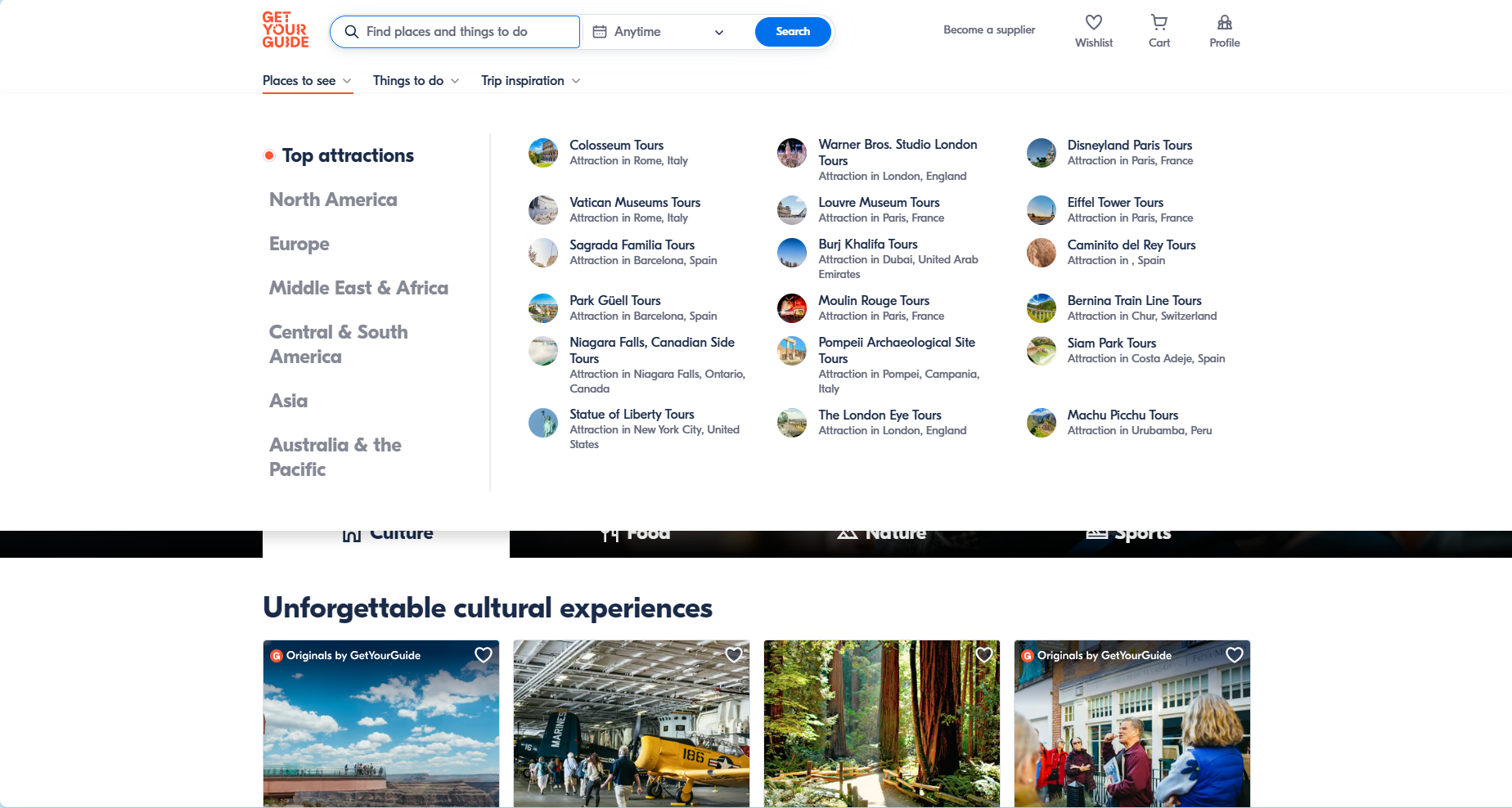Click The London Eye thumbnail icon
The height and width of the screenshot is (808, 1512).
[x=792, y=423]
